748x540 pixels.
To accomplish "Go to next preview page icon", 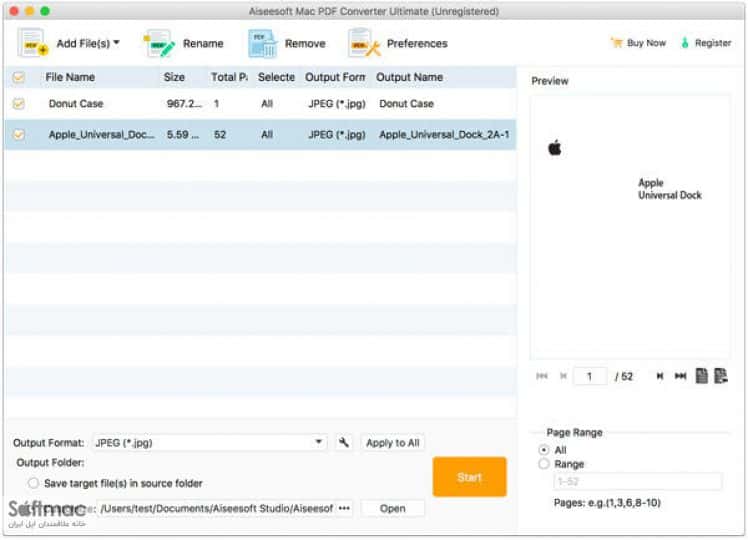I will click(x=660, y=376).
